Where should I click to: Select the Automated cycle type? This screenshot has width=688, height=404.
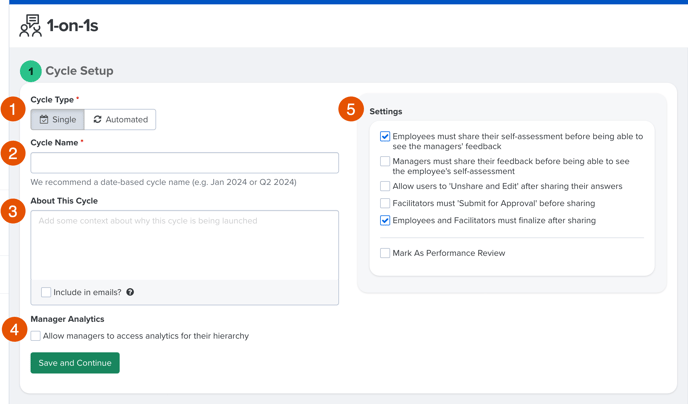click(120, 119)
